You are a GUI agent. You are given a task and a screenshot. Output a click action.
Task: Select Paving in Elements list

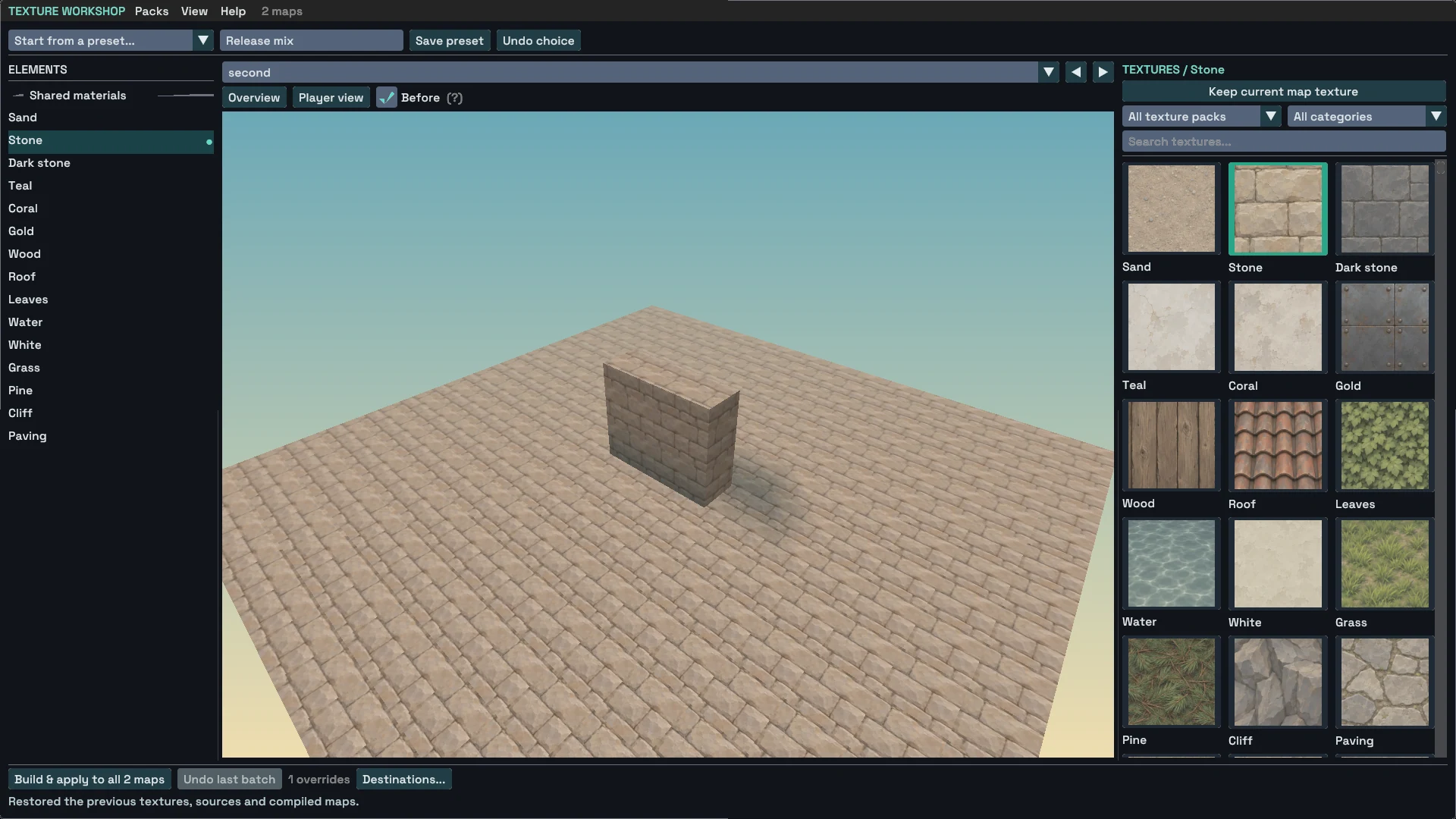tap(111, 436)
